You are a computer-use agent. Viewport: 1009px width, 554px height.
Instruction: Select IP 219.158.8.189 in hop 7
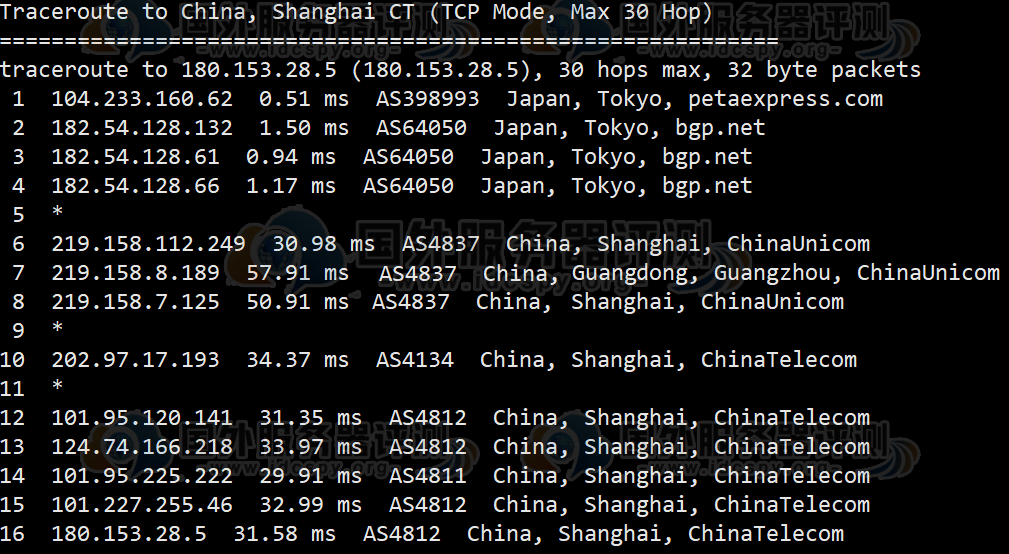pos(135,272)
